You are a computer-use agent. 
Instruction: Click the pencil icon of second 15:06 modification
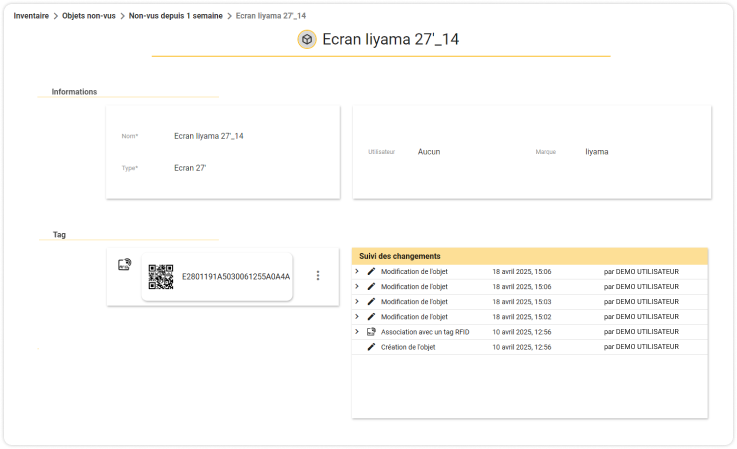coord(371,286)
